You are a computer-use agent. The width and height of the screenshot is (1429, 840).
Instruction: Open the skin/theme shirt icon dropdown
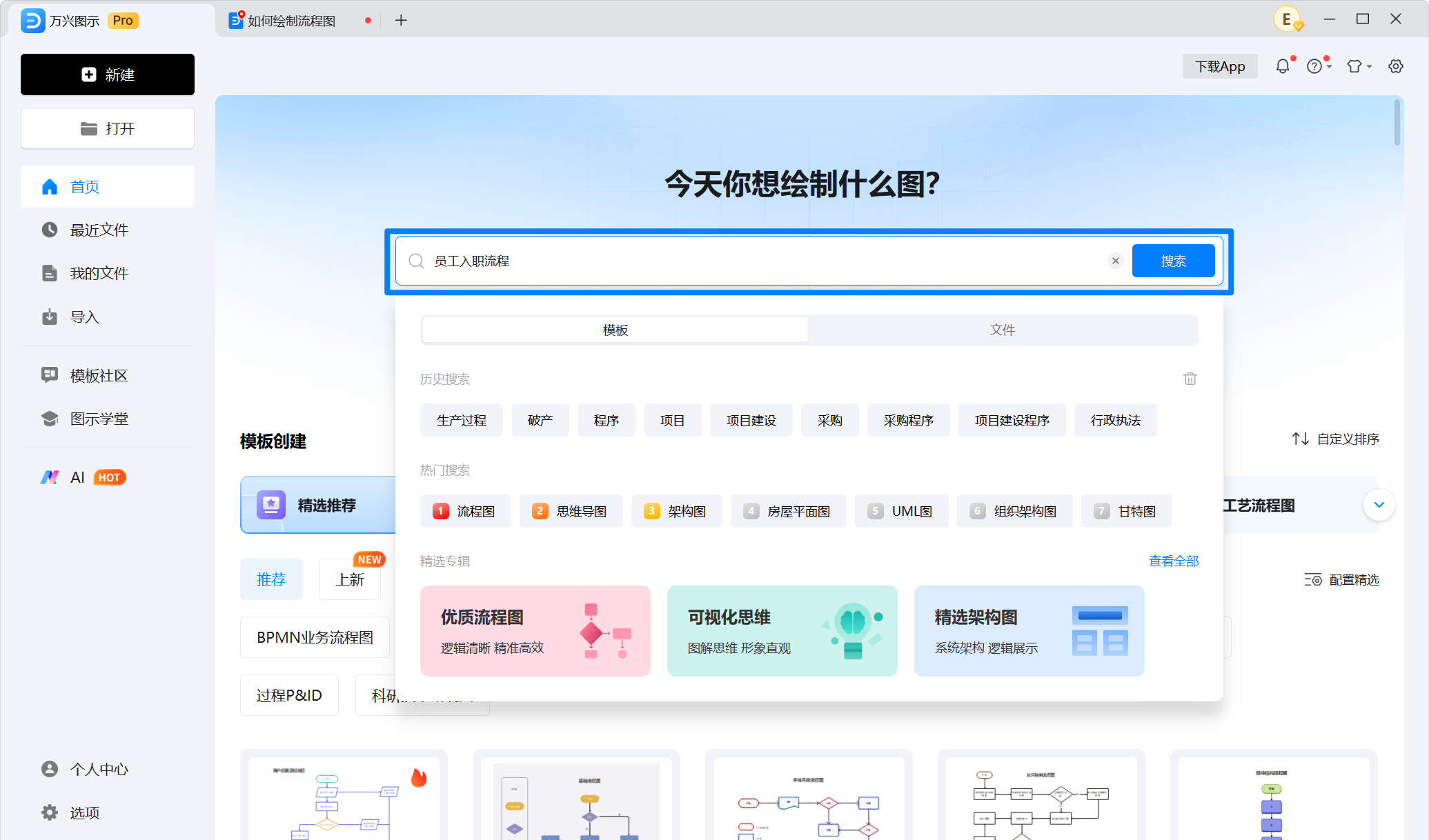tap(1359, 66)
